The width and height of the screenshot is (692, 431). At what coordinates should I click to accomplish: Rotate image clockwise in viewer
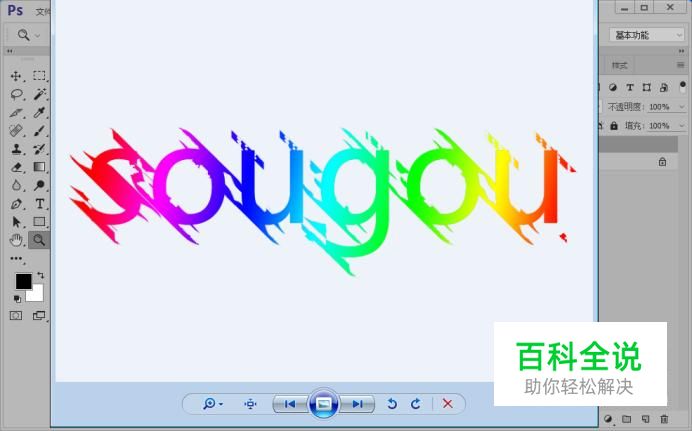[x=415, y=404]
